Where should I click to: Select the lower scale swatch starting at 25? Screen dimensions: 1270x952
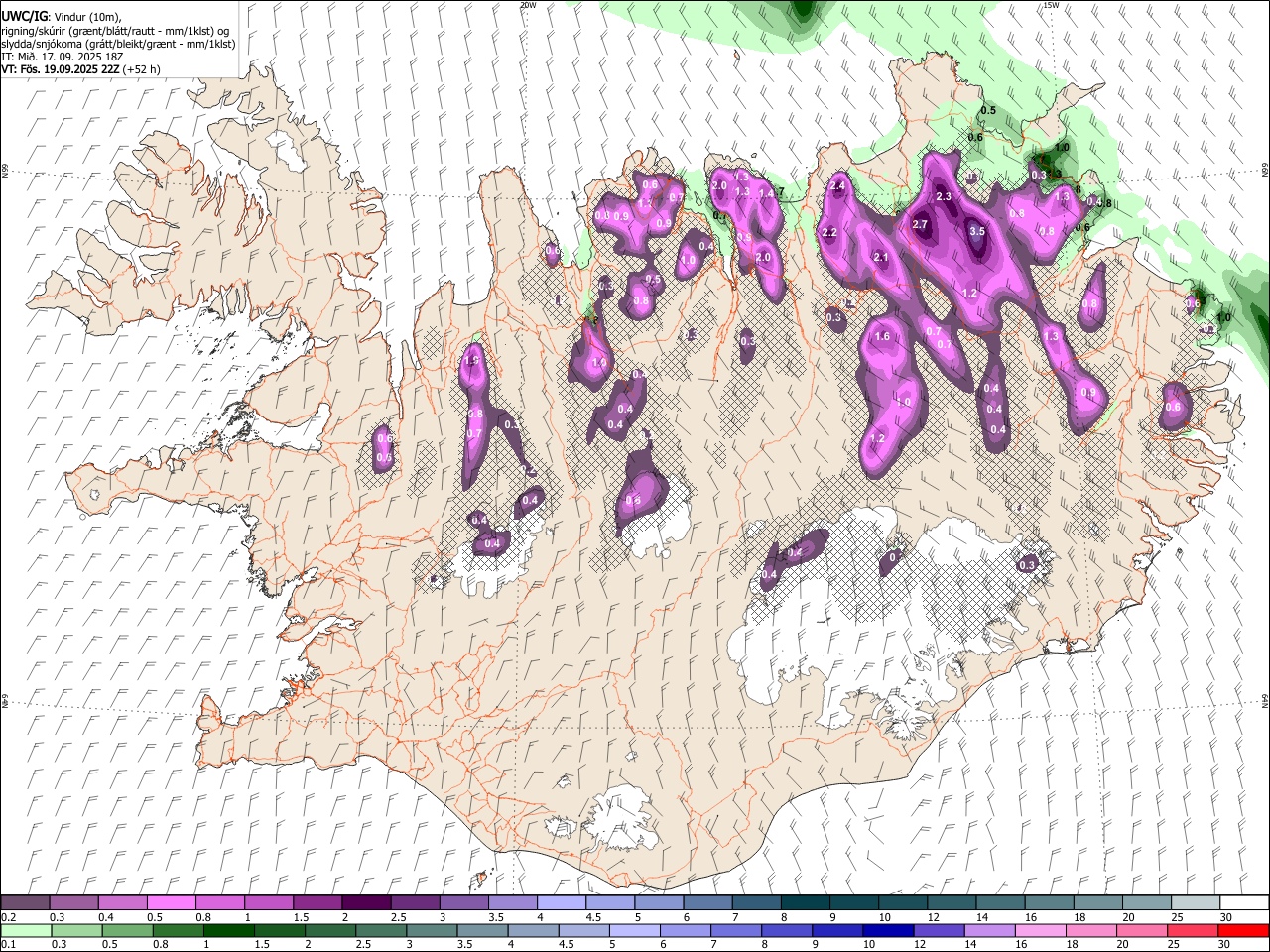click(x=1193, y=930)
